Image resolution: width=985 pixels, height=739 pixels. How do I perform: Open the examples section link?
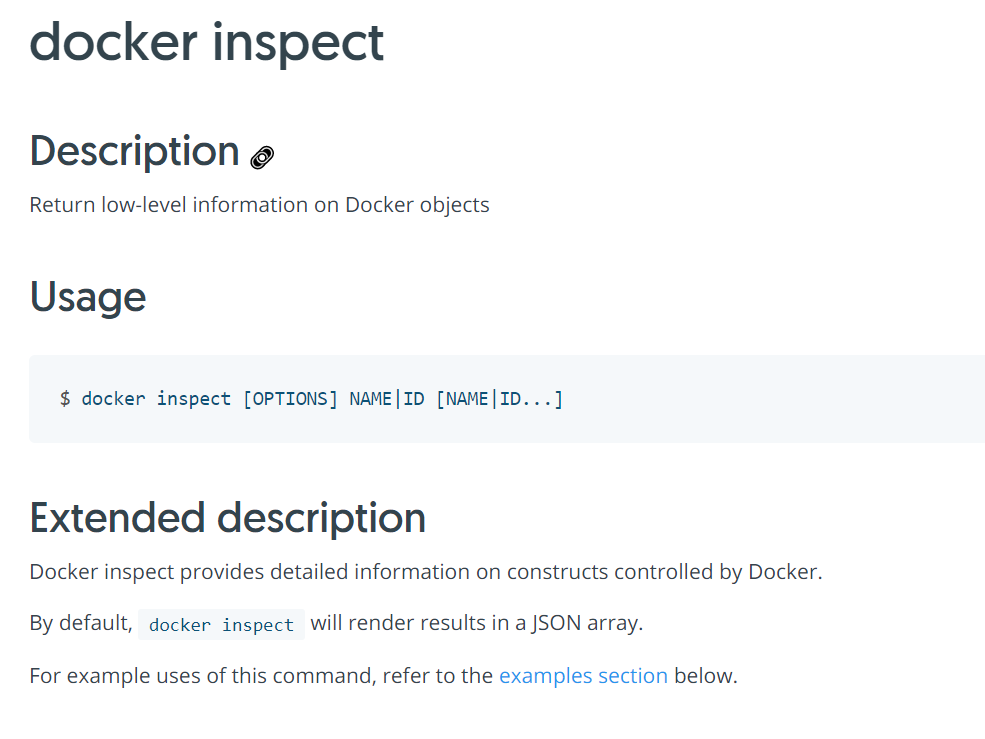583,676
